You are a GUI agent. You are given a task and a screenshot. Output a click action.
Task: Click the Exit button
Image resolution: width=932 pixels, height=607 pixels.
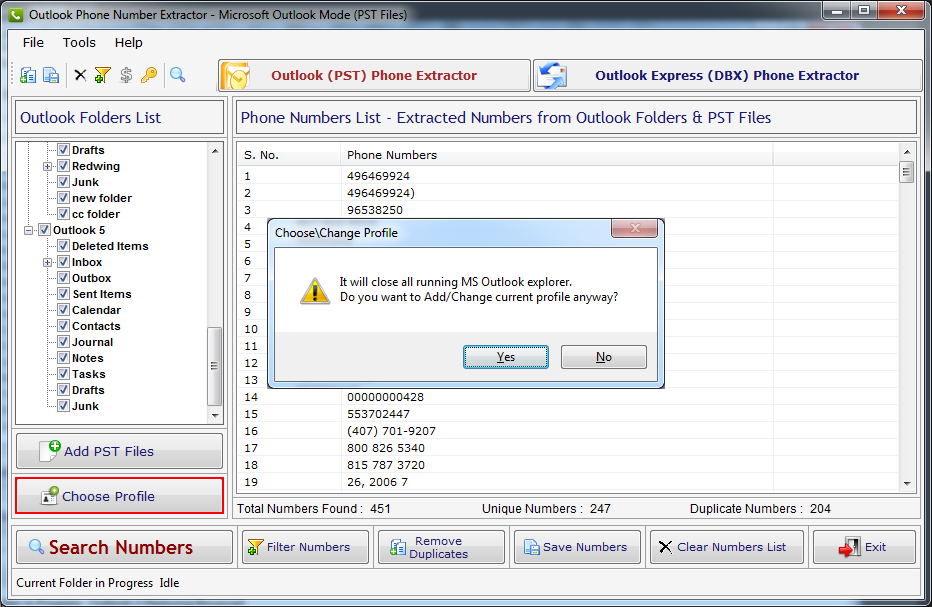pyautogui.click(x=864, y=547)
